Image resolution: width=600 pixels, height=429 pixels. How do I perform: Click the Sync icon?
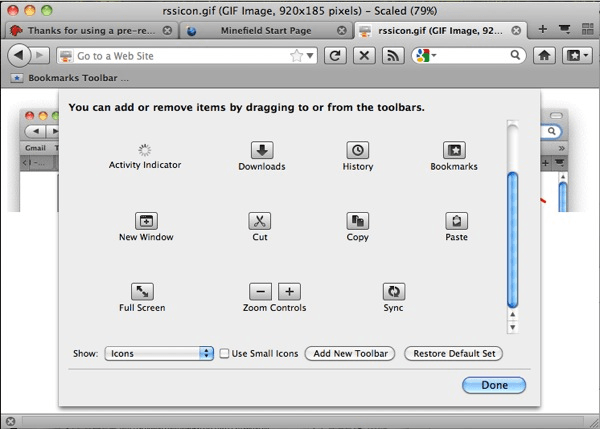[x=393, y=292]
